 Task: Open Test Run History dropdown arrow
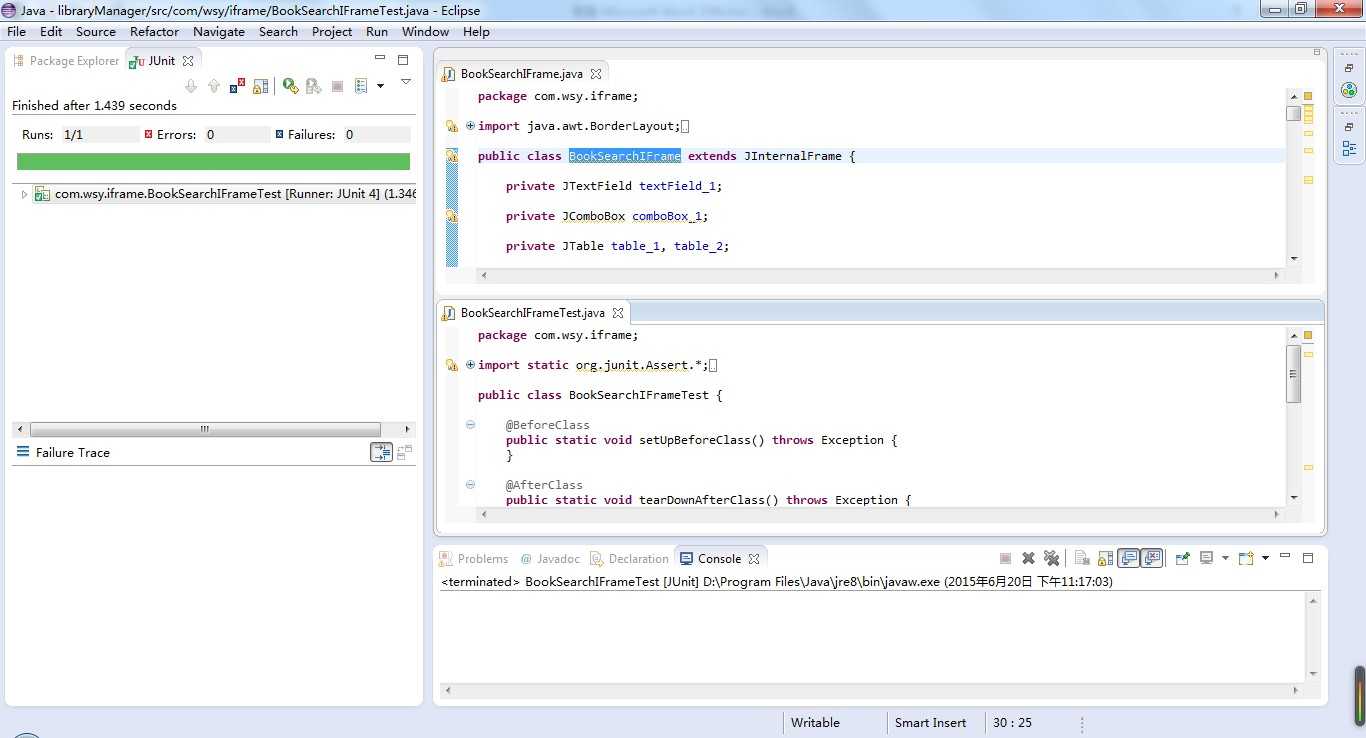380,86
